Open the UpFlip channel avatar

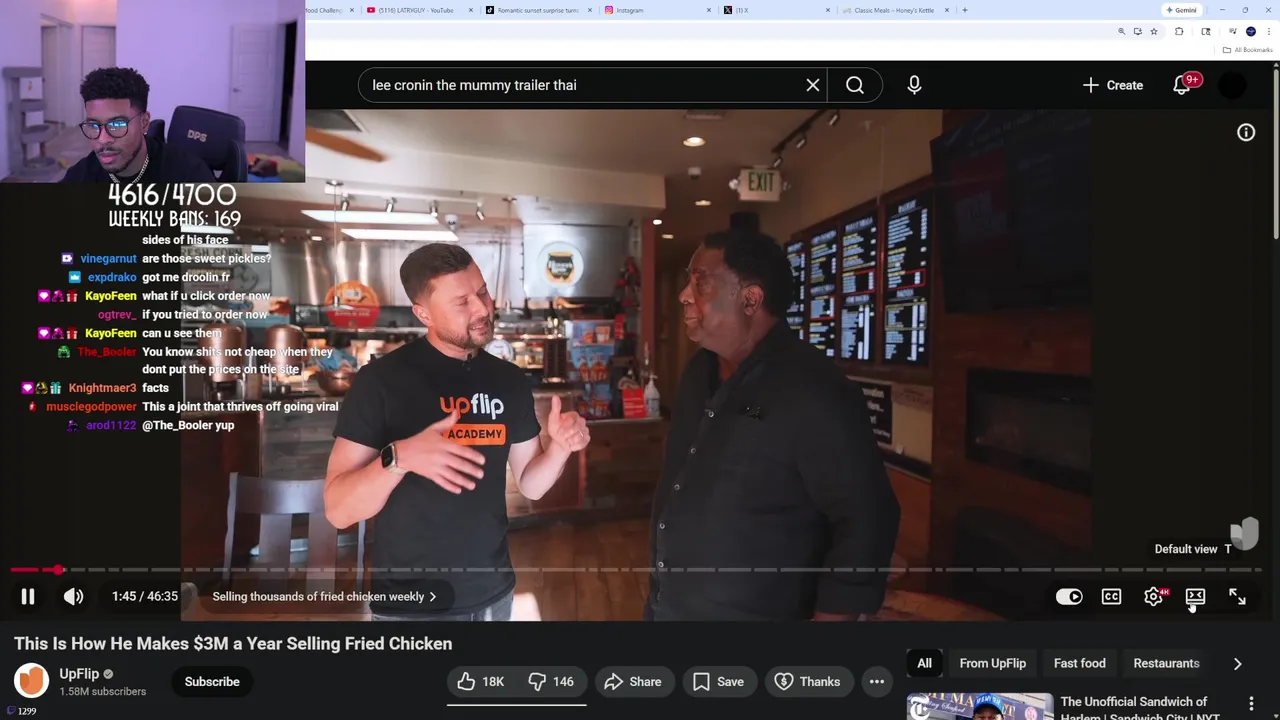[x=31, y=681]
